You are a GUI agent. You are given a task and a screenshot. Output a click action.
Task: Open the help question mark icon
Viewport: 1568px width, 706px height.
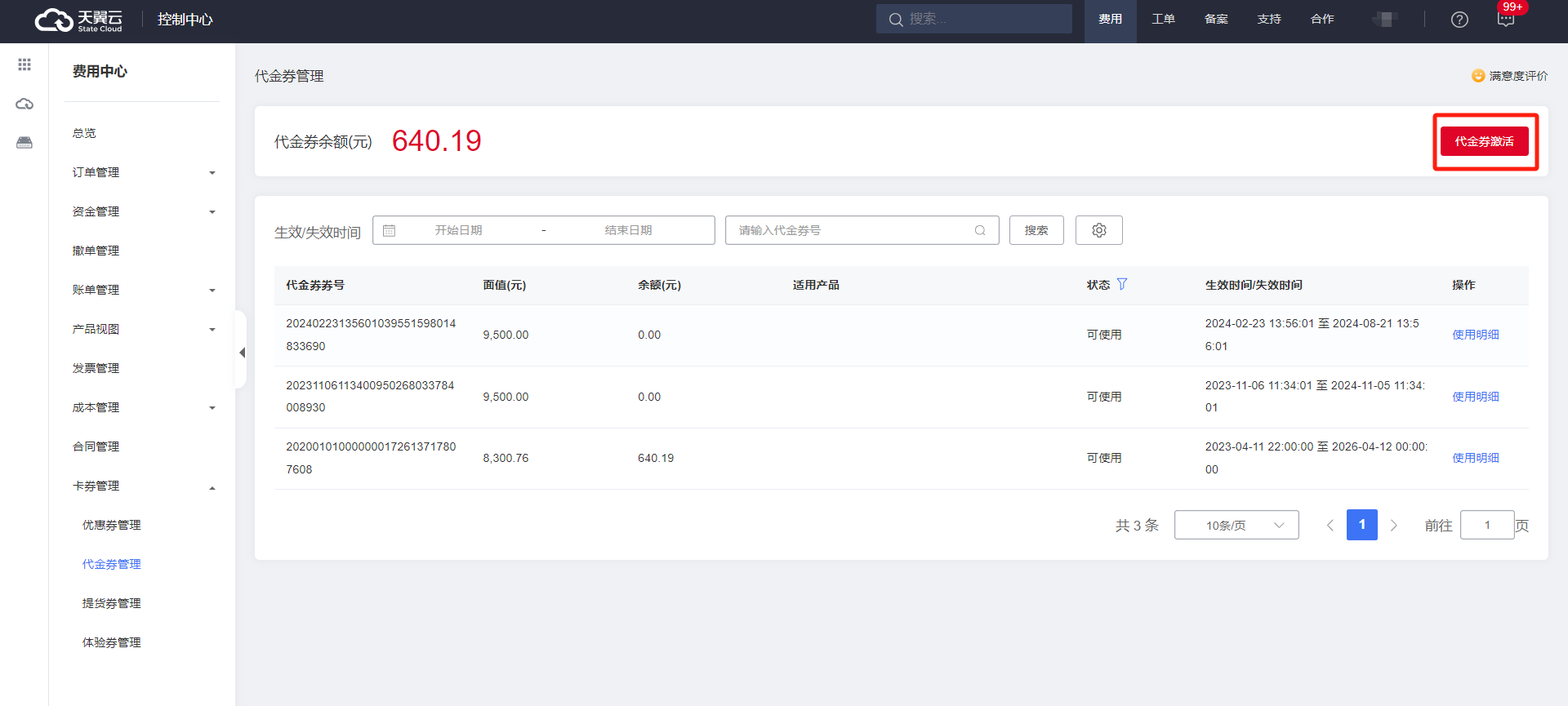pyautogui.click(x=1459, y=20)
